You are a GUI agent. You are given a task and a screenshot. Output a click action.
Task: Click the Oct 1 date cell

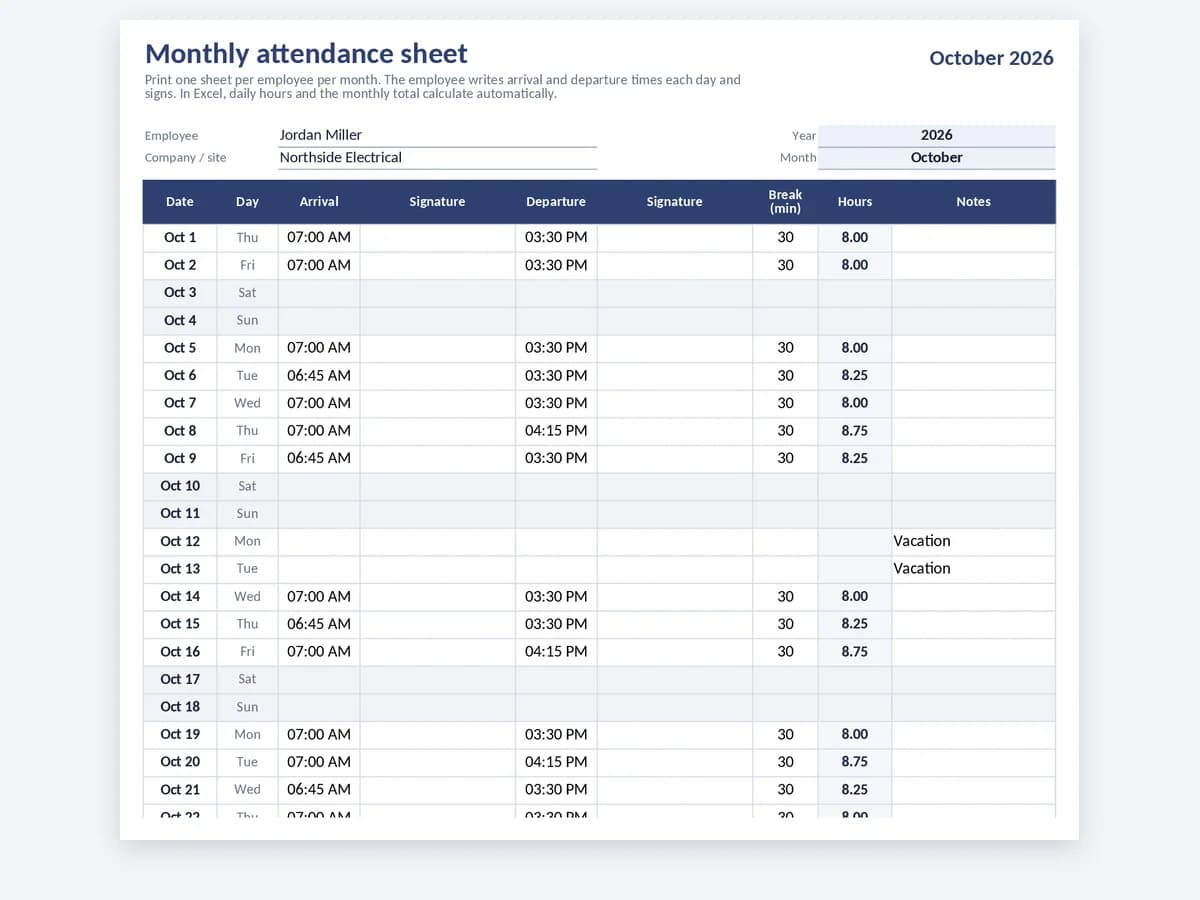coord(180,238)
